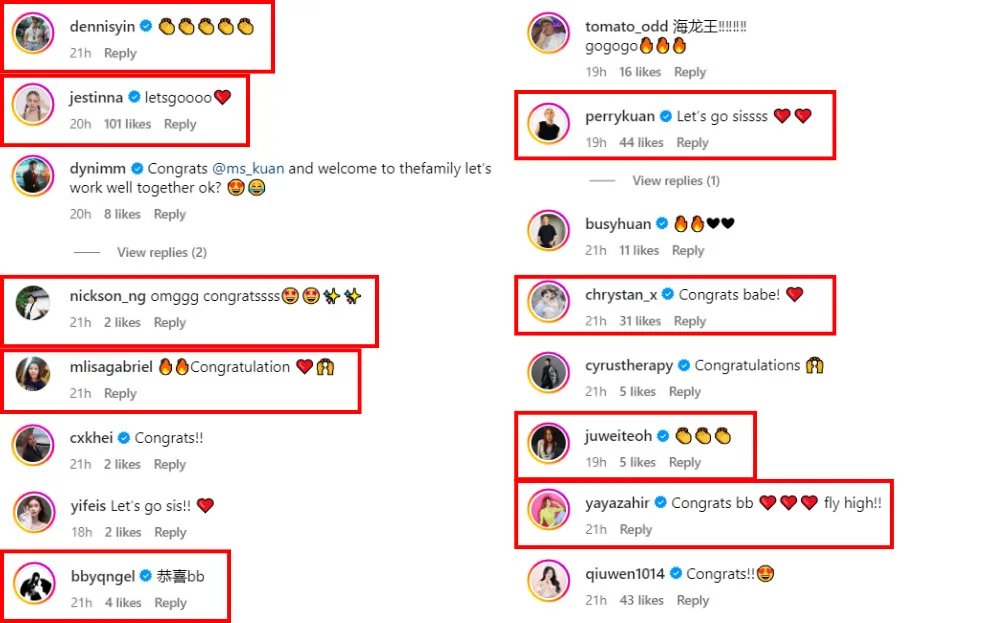Click the cyrustherapy username

[x=628, y=366]
